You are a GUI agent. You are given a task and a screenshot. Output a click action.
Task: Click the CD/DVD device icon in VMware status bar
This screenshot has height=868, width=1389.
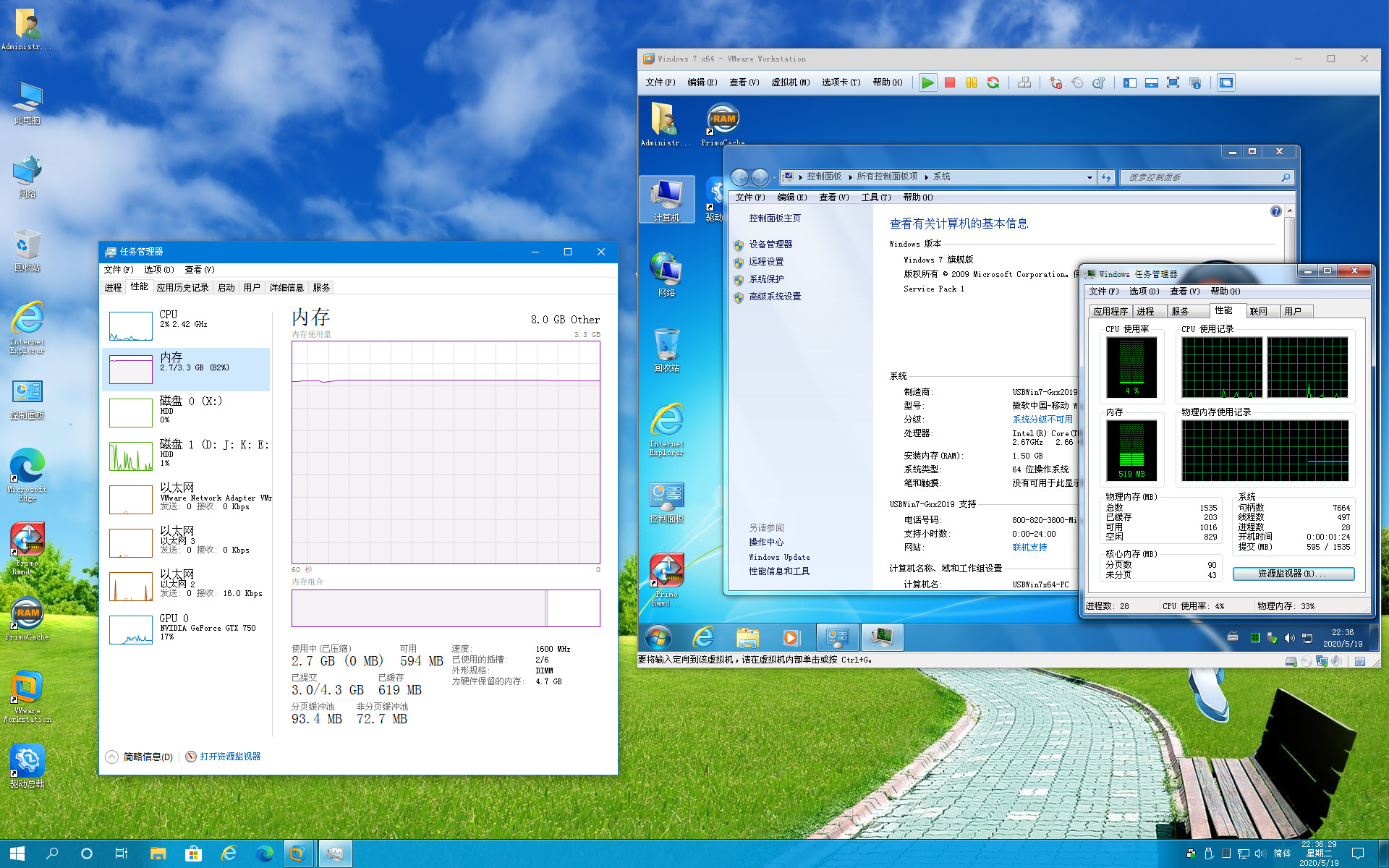click(x=1306, y=661)
